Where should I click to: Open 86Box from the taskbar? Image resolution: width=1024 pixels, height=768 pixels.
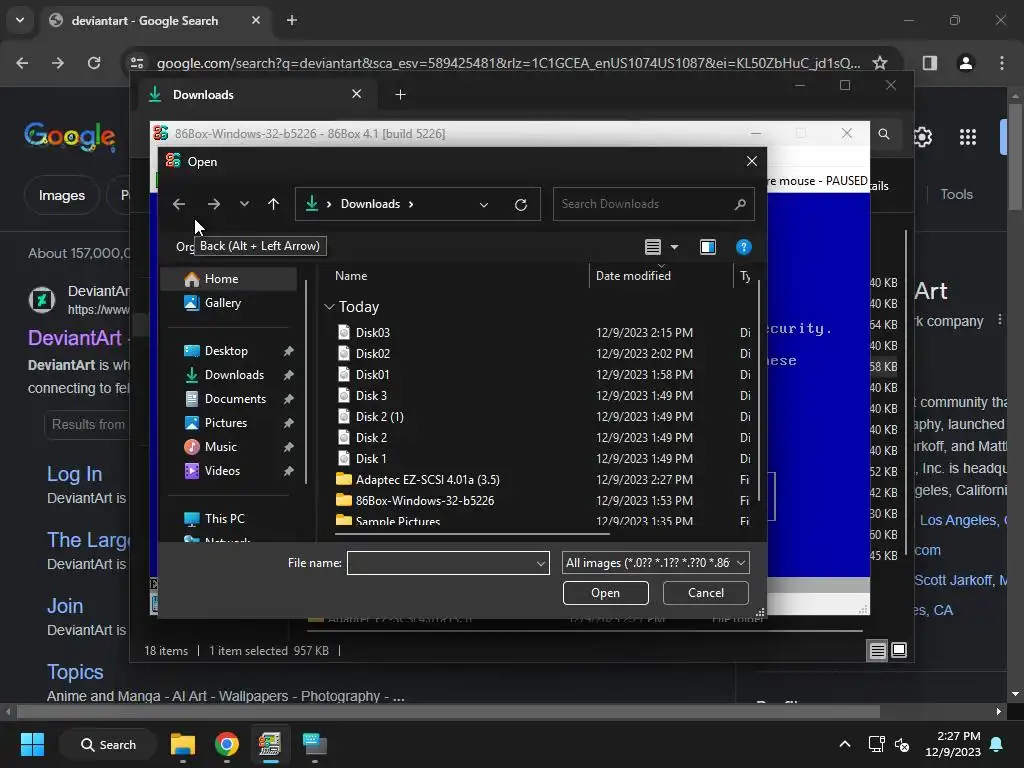pyautogui.click(x=269, y=744)
